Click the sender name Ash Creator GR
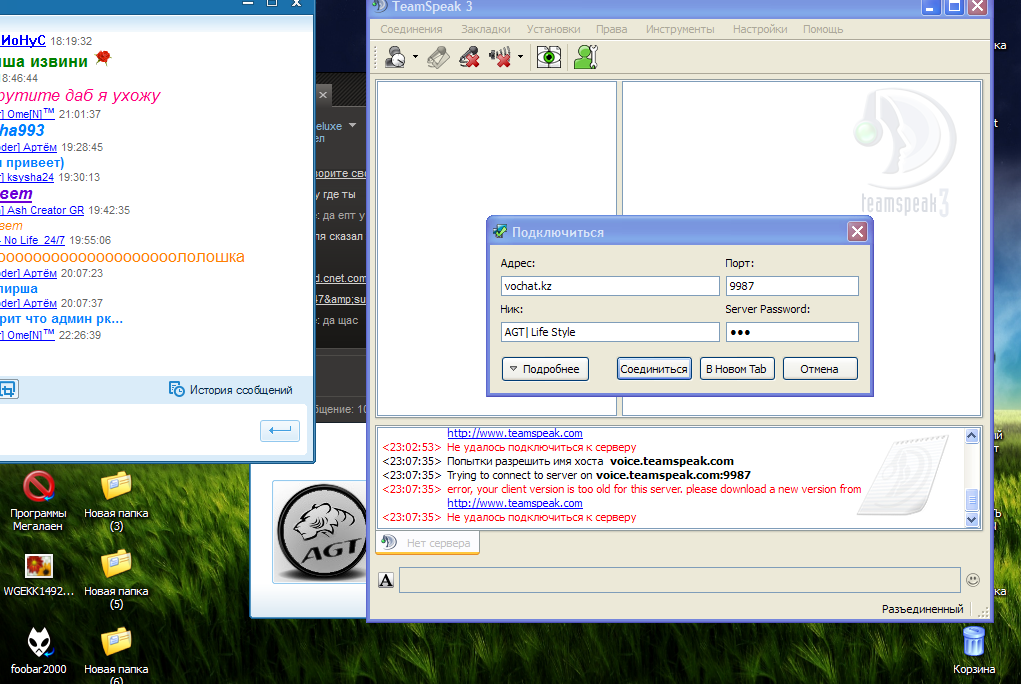This screenshot has width=1021, height=684. tap(45, 210)
